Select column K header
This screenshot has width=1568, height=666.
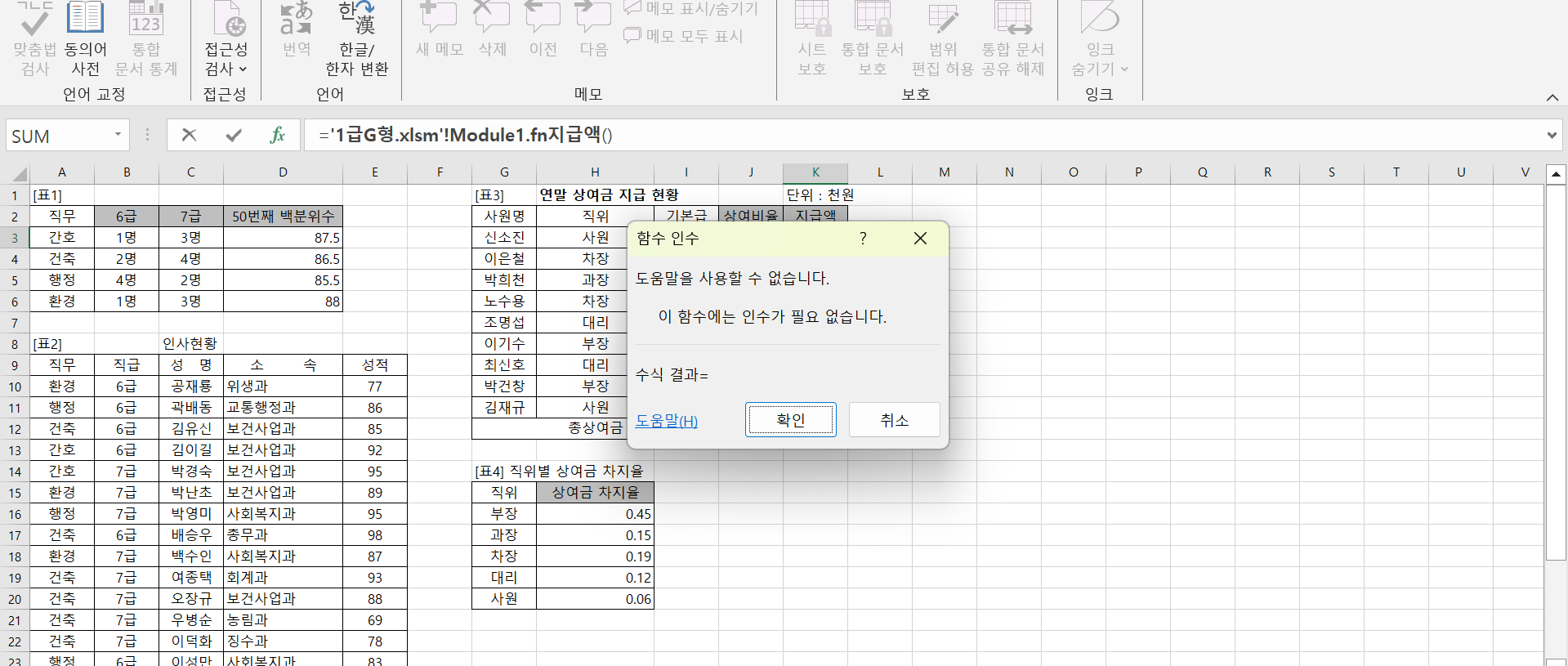815,172
